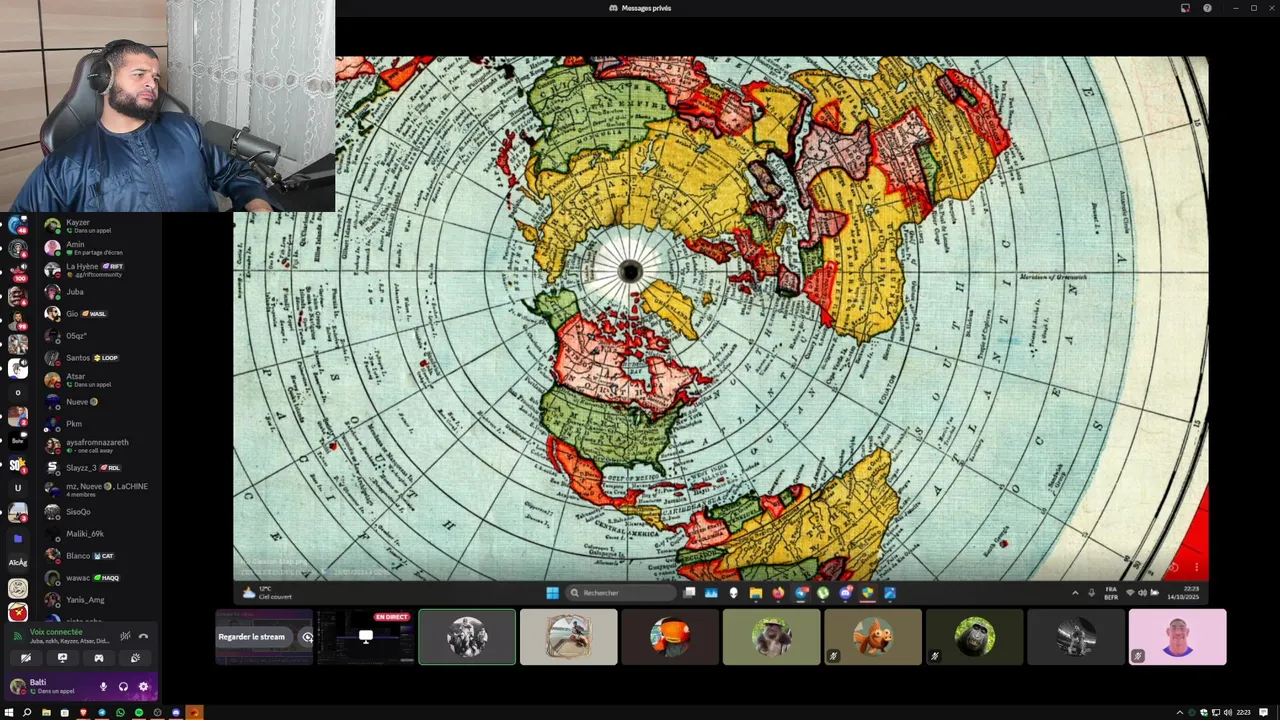Select Yanis_Amg in messages list
This screenshot has height=720, width=1280.
point(98,600)
